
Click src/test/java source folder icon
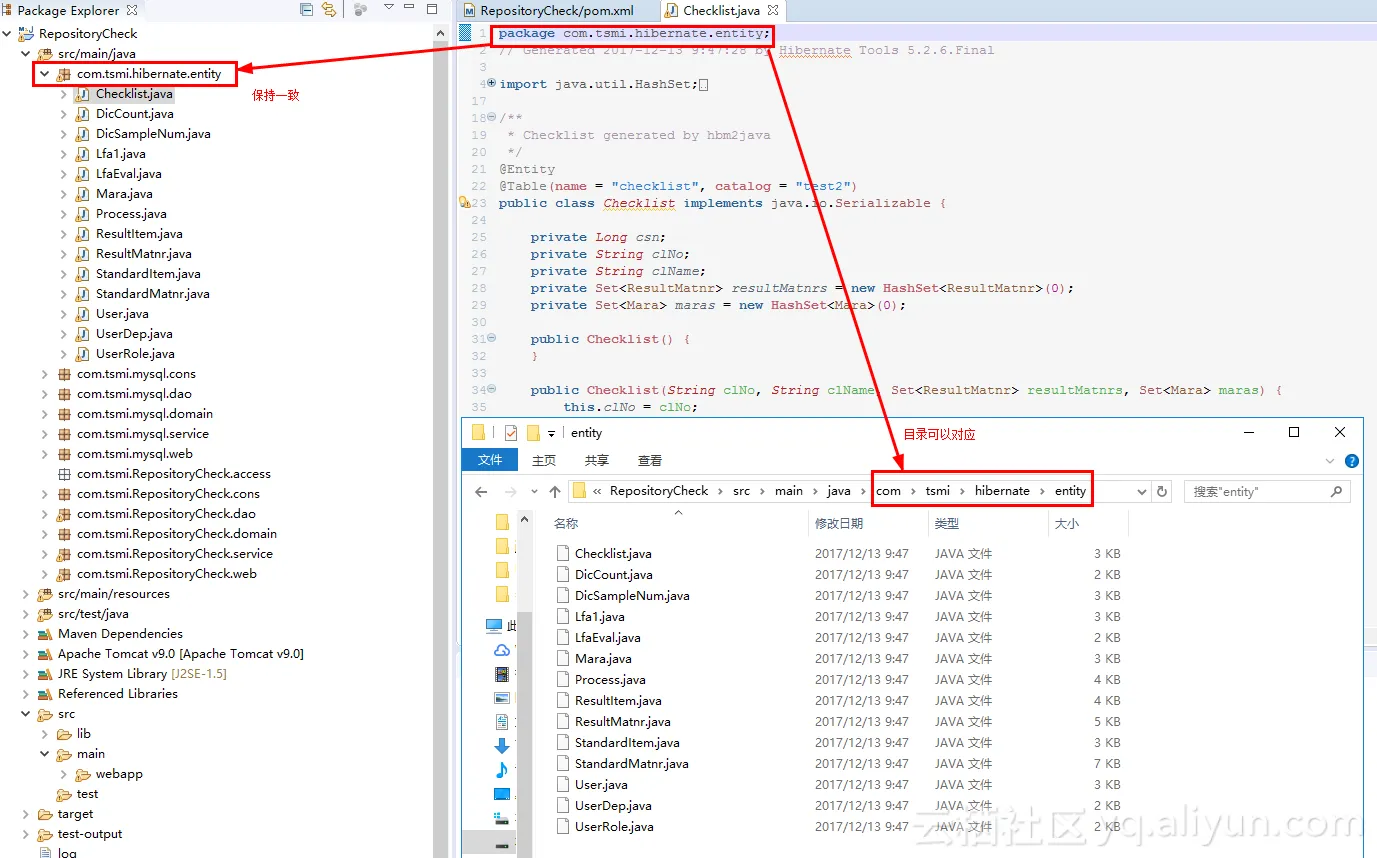click(x=45, y=614)
